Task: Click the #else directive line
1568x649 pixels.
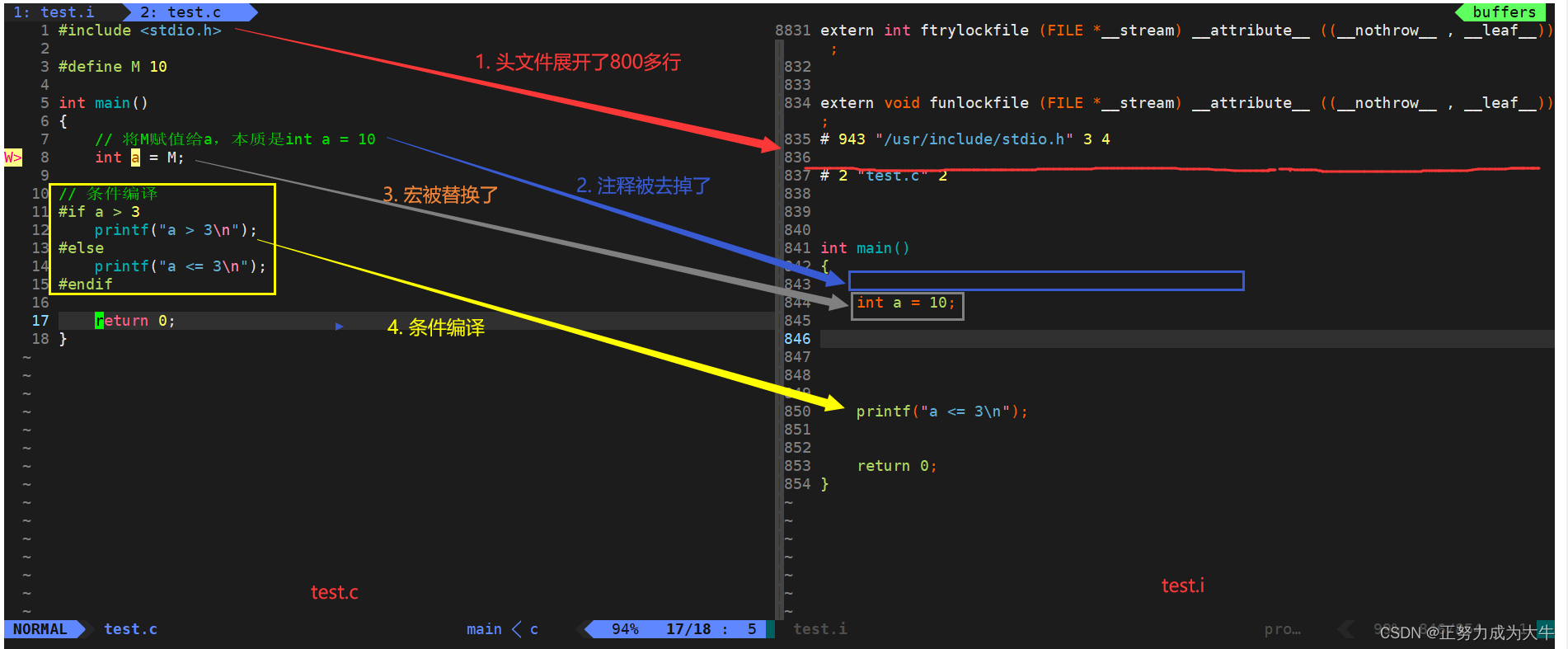Action: pos(81,248)
